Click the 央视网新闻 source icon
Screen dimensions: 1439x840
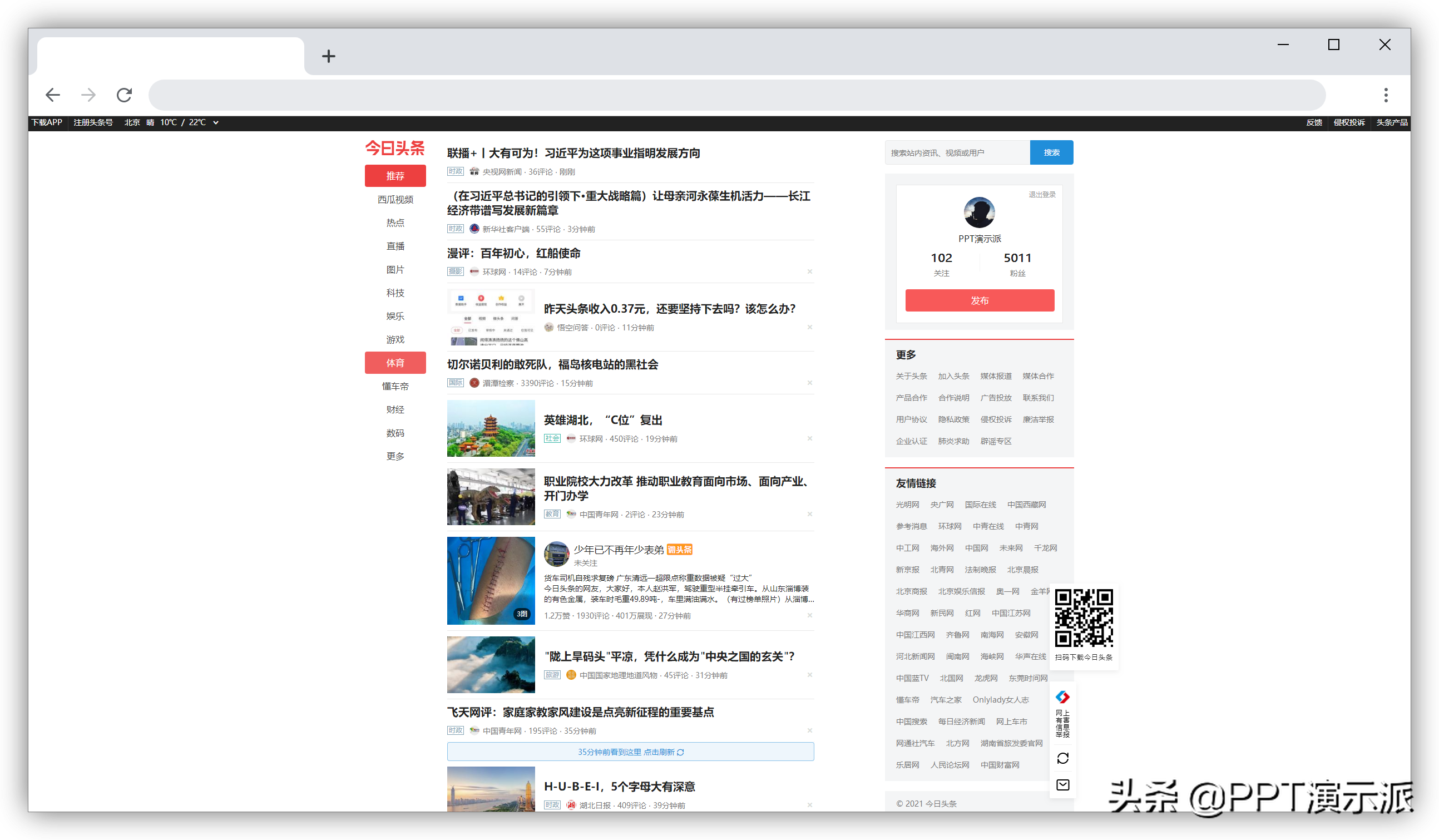(474, 172)
